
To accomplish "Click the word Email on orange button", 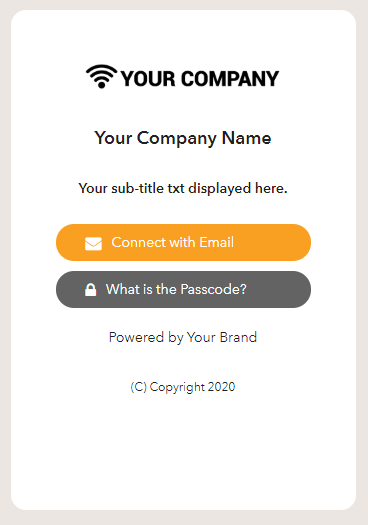I will pos(216,242).
